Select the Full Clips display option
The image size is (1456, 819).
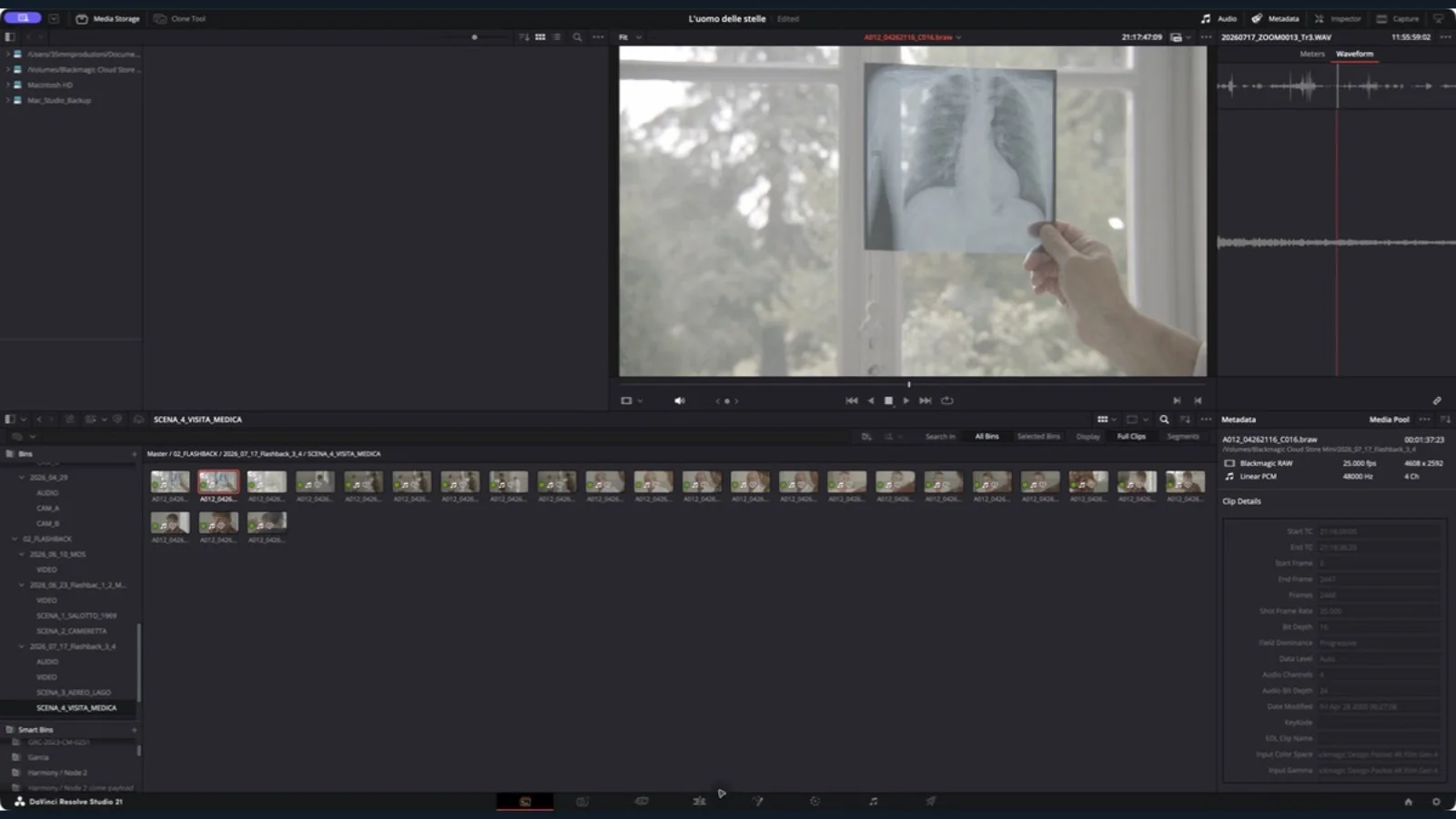[x=1131, y=437]
